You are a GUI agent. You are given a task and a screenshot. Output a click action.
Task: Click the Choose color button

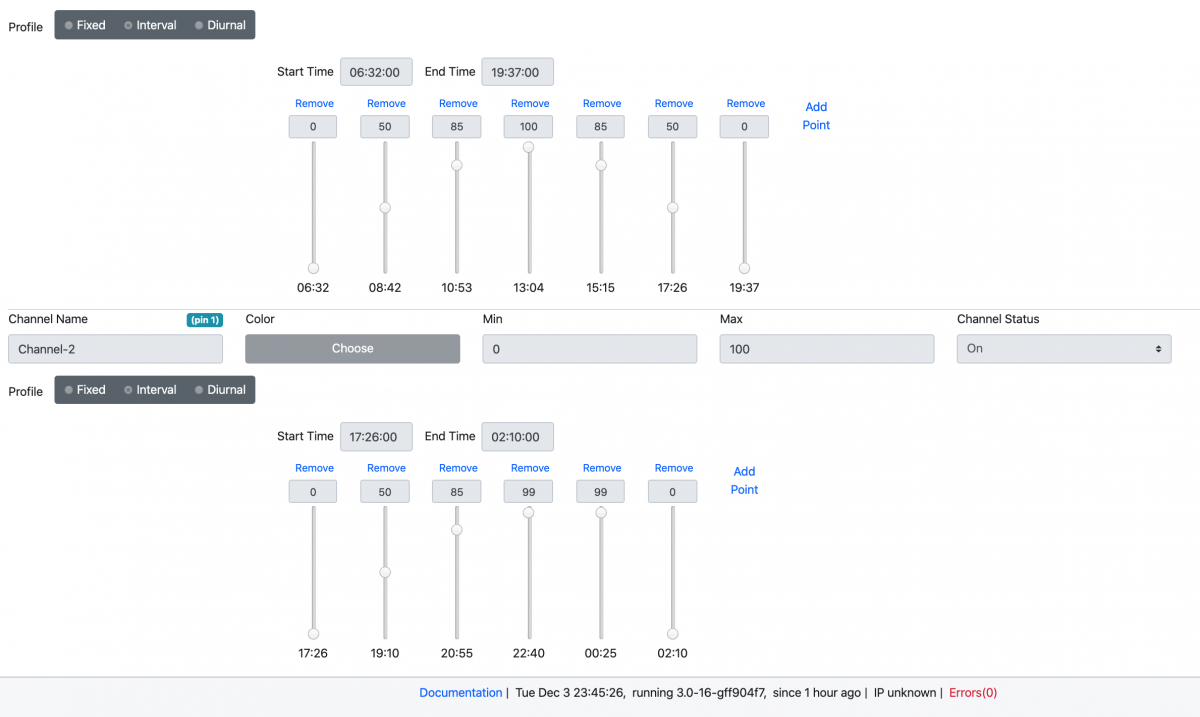pyautogui.click(x=352, y=349)
